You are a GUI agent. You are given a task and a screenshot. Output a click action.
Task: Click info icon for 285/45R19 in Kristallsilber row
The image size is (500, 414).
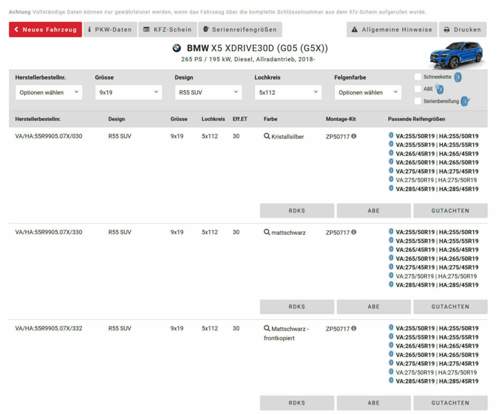[391, 188]
